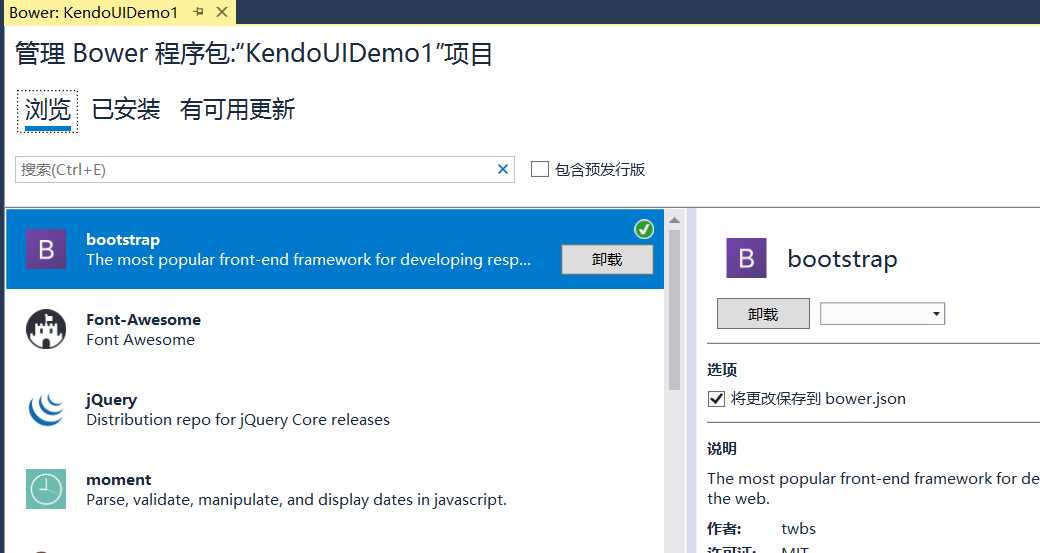Pin the Bower: KendoUIDemo1 document tab
The width and height of the screenshot is (1040, 553).
(x=198, y=12)
